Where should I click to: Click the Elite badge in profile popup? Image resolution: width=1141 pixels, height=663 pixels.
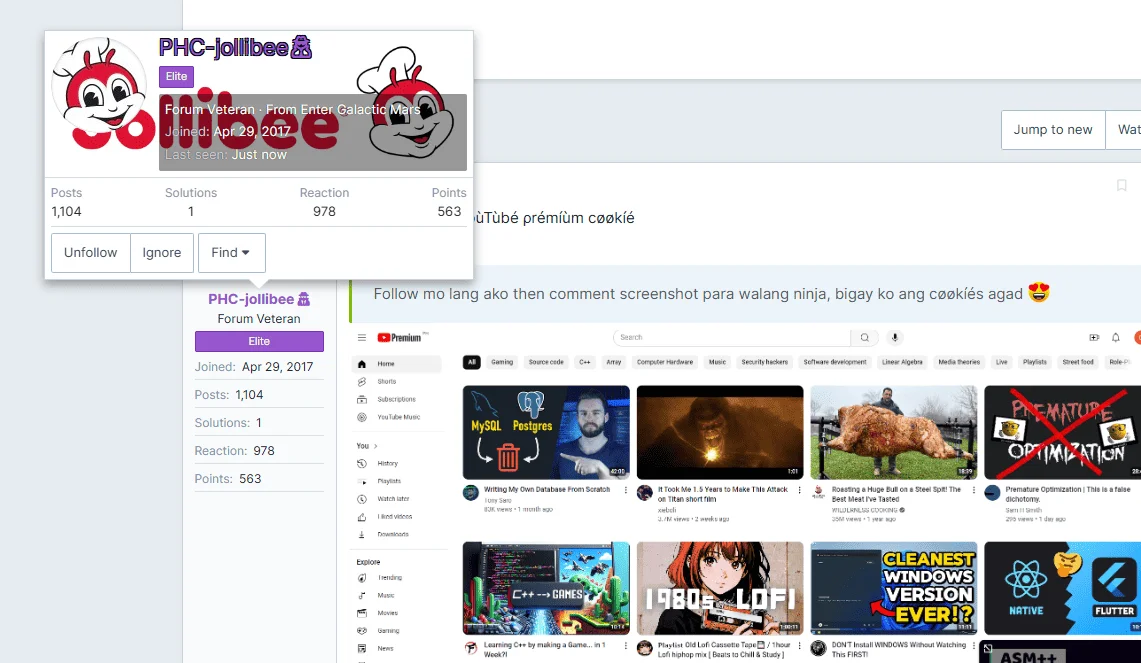point(176,76)
